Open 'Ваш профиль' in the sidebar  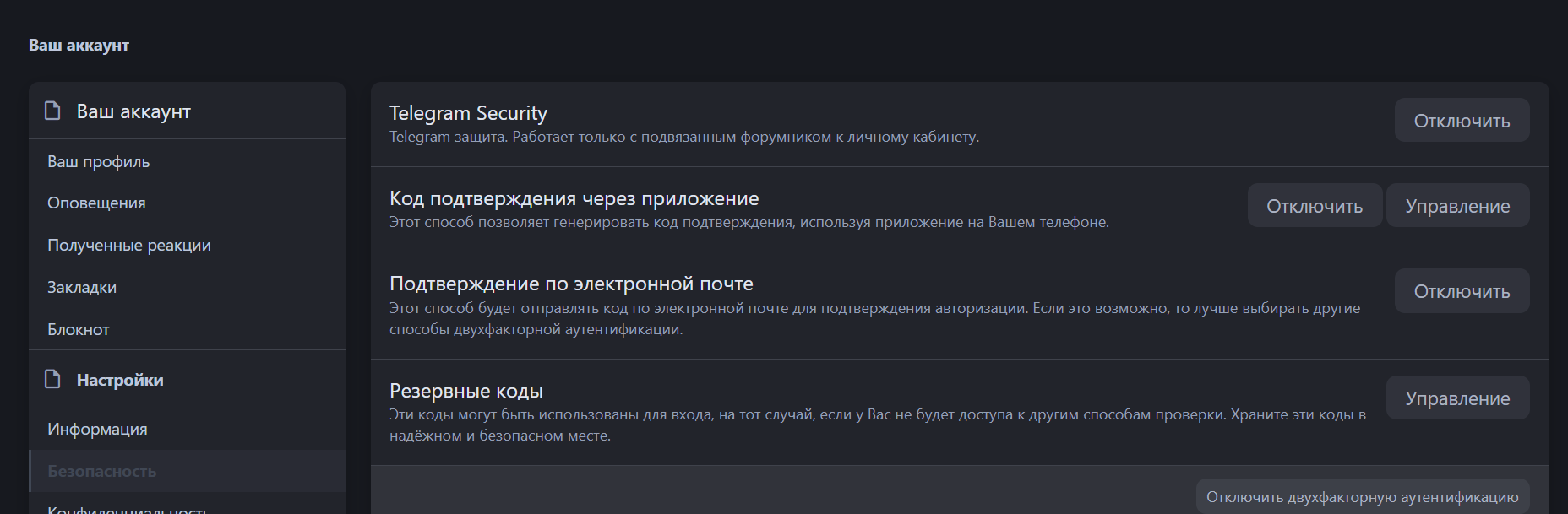[98, 161]
